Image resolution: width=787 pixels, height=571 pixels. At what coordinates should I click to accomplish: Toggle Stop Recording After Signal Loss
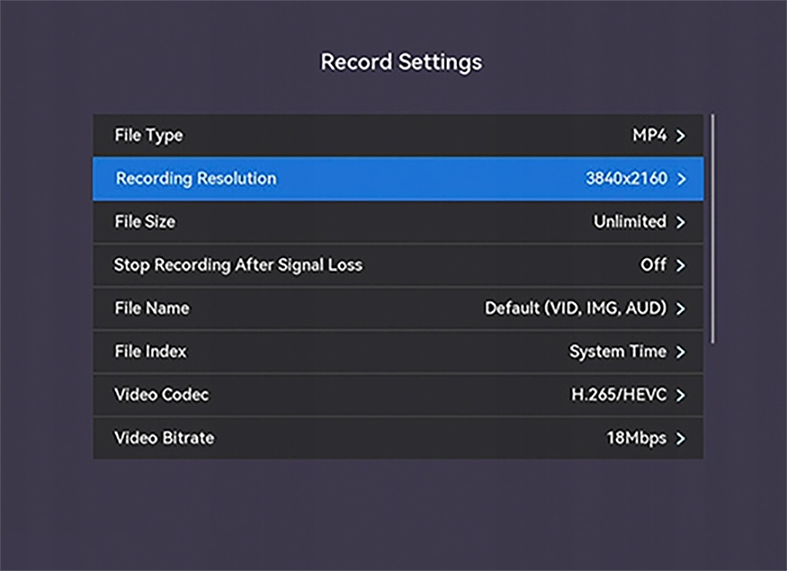pyautogui.click(x=238, y=265)
